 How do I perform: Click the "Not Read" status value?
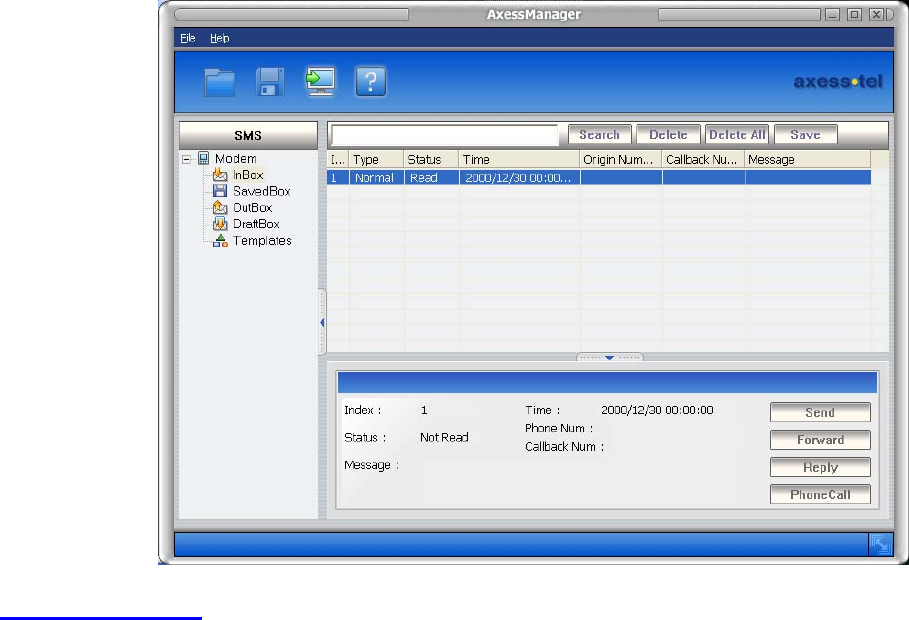tap(444, 437)
